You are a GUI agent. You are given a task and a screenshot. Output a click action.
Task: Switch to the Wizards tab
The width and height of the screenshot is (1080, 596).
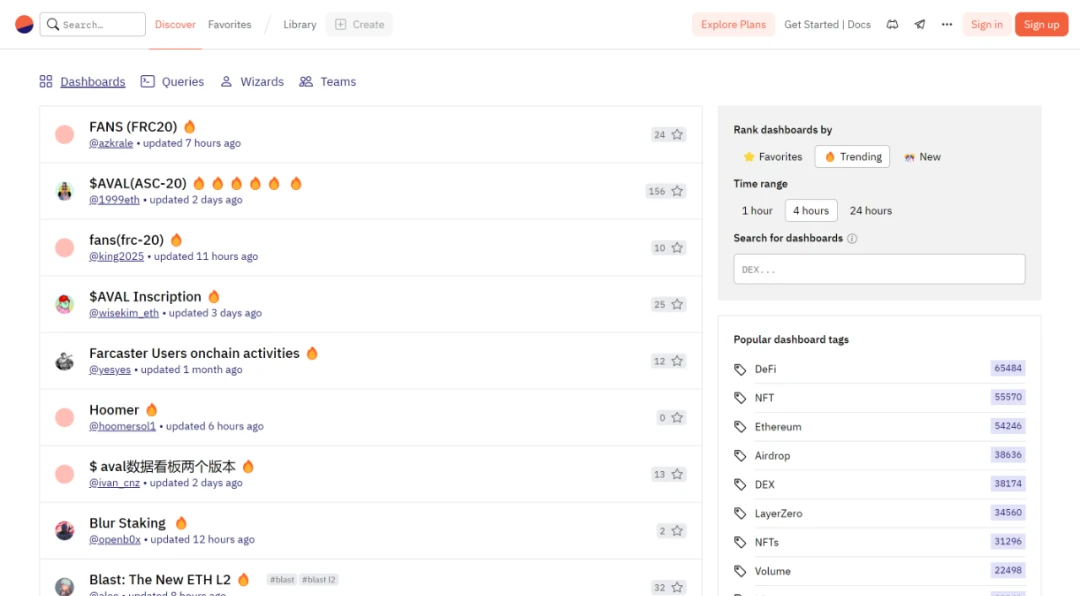252,82
